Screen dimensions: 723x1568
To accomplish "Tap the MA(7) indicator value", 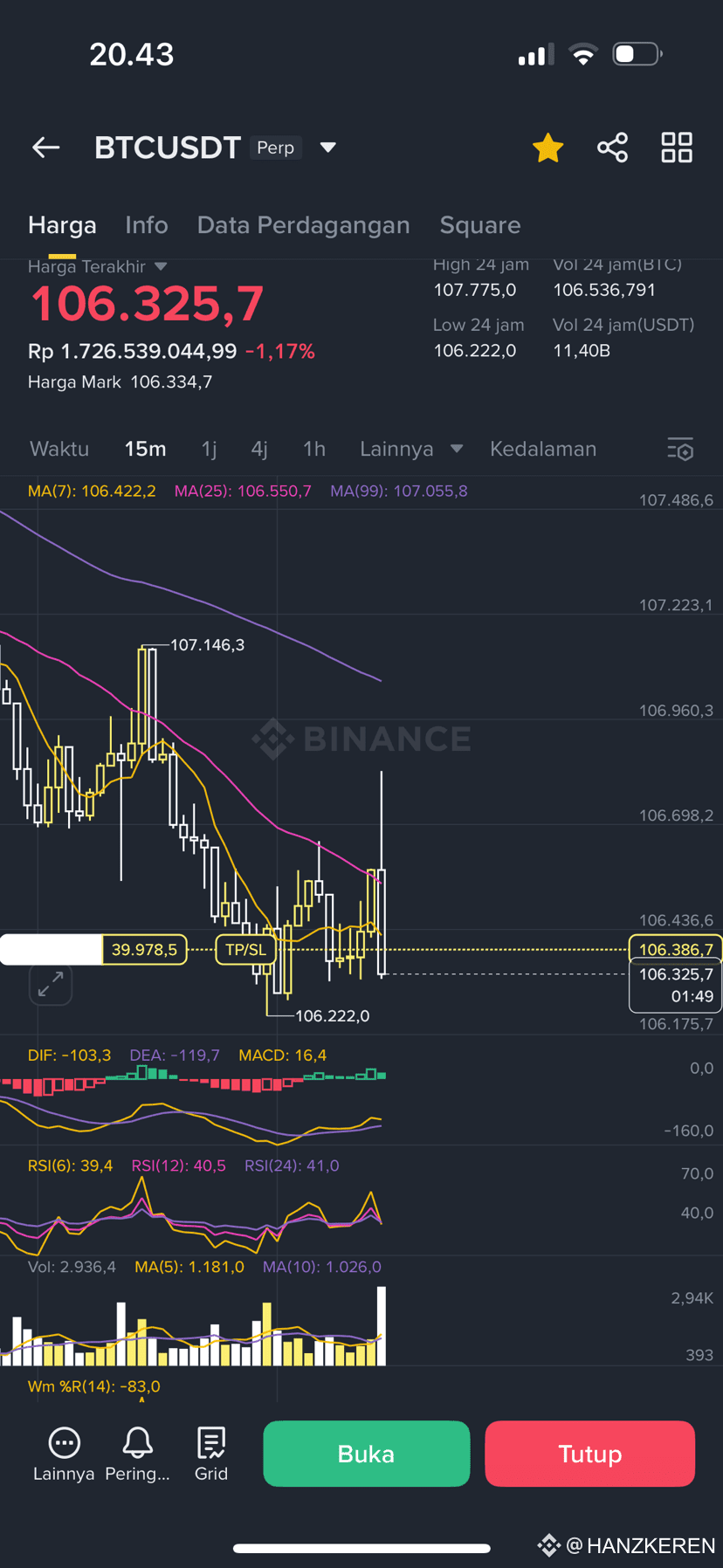I will 92,491.
